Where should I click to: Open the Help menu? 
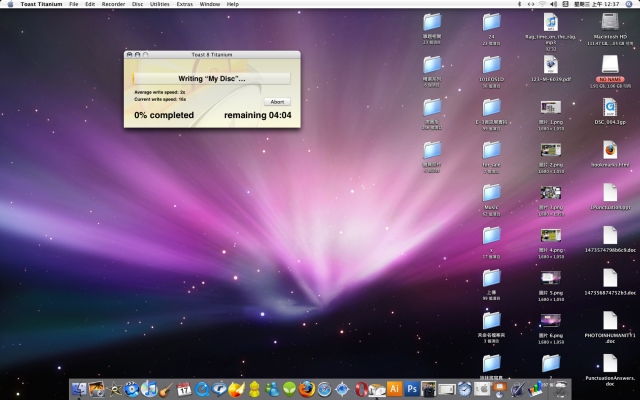coord(233,4)
